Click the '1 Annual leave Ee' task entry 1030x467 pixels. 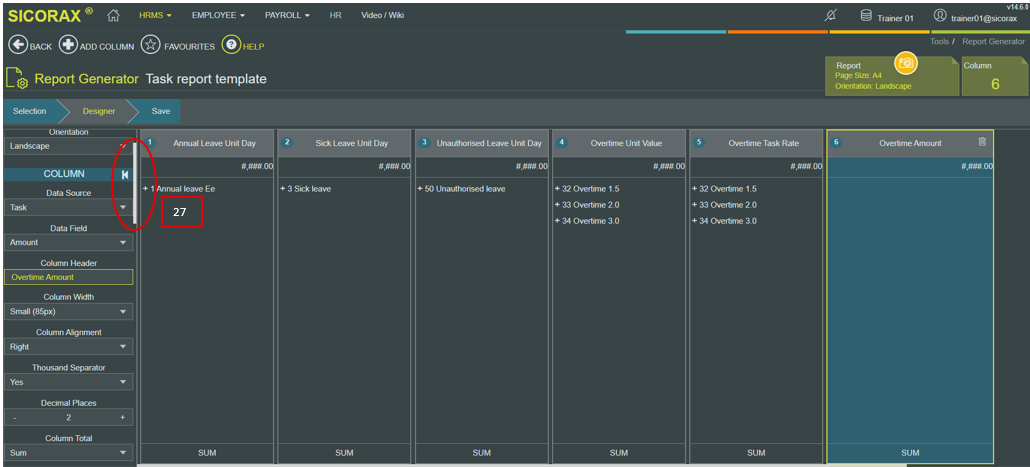click(179, 189)
